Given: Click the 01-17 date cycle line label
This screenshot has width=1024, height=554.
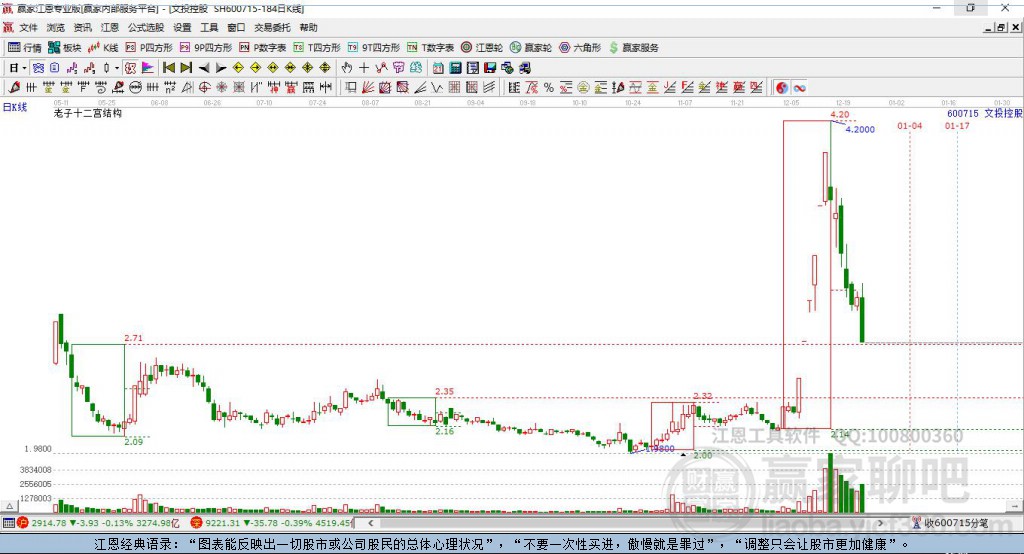Looking at the screenshot, I should [957, 125].
